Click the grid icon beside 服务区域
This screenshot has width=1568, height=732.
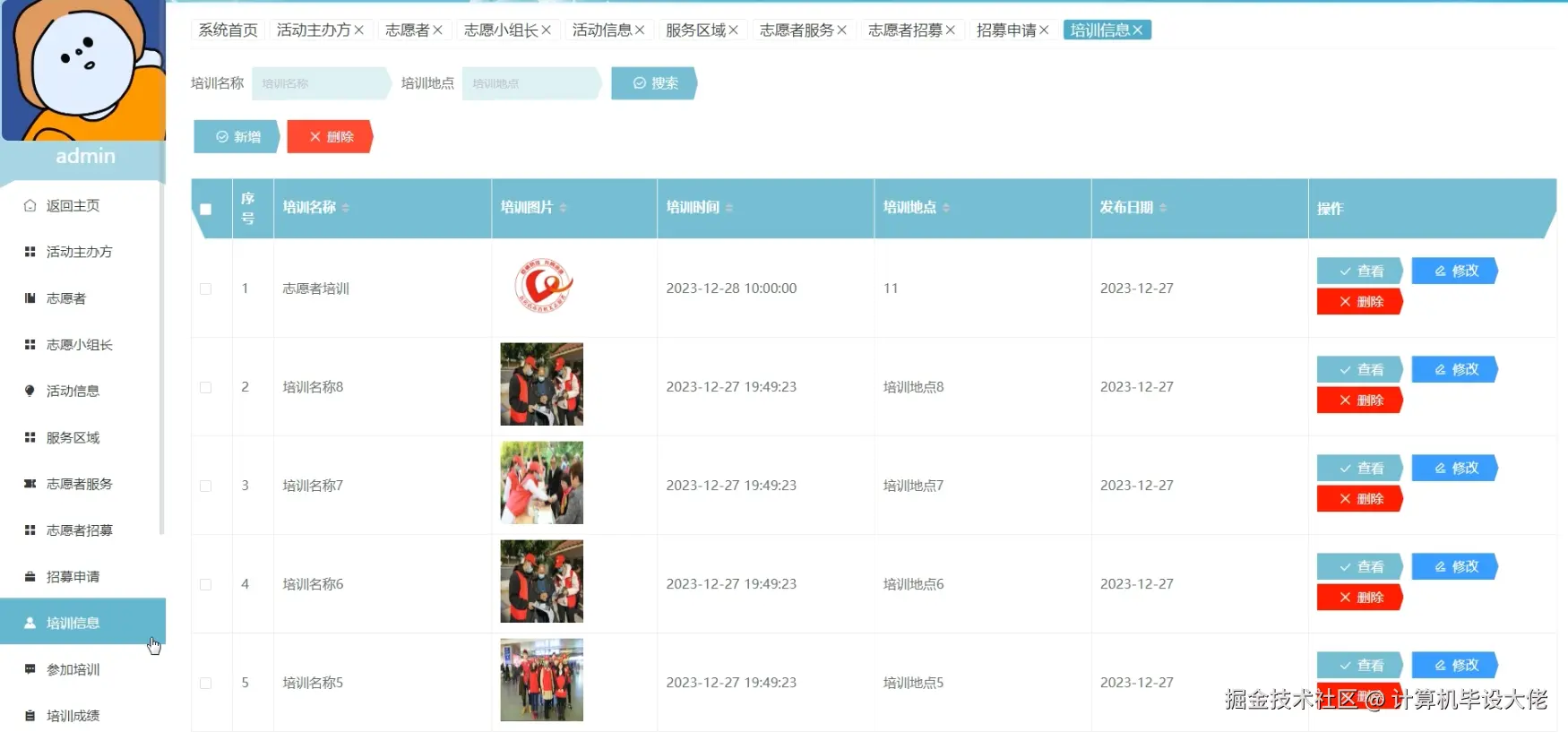point(30,437)
